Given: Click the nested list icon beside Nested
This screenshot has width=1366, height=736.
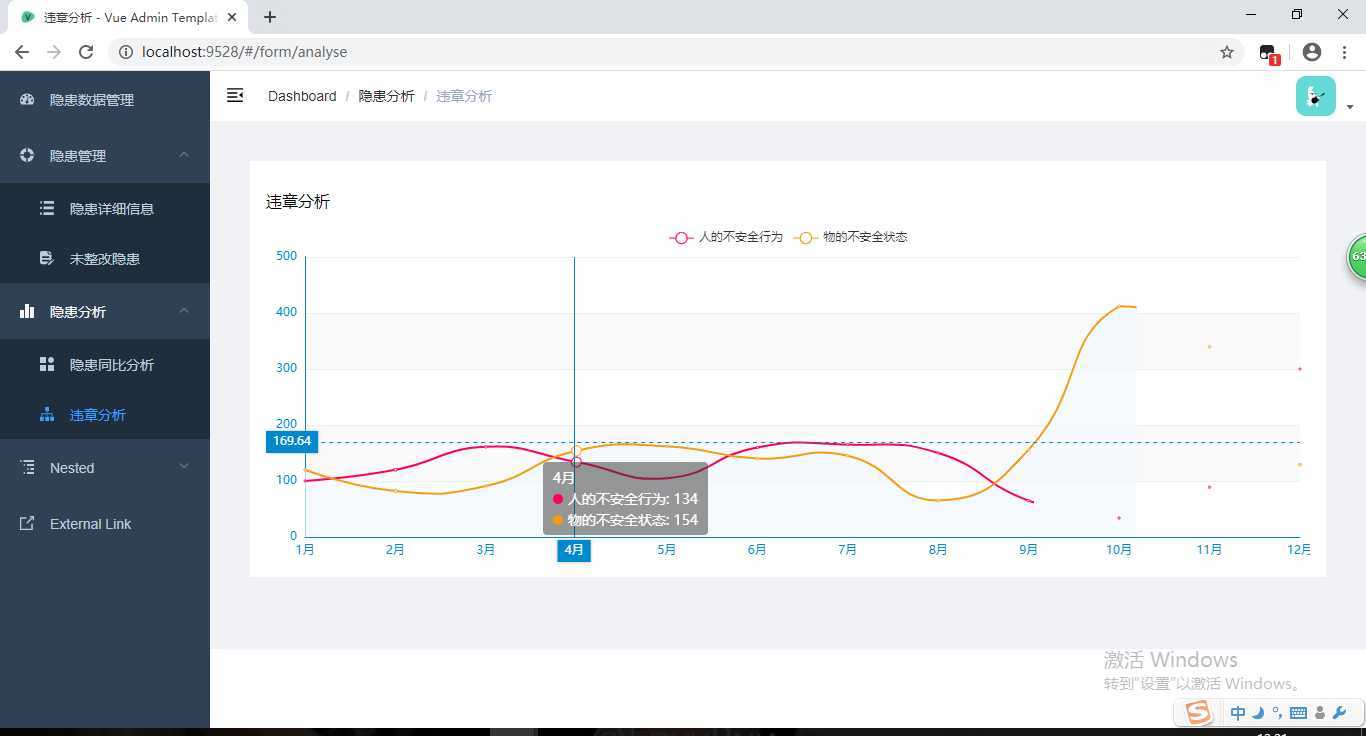Looking at the screenshot, I should coord(27,467).
